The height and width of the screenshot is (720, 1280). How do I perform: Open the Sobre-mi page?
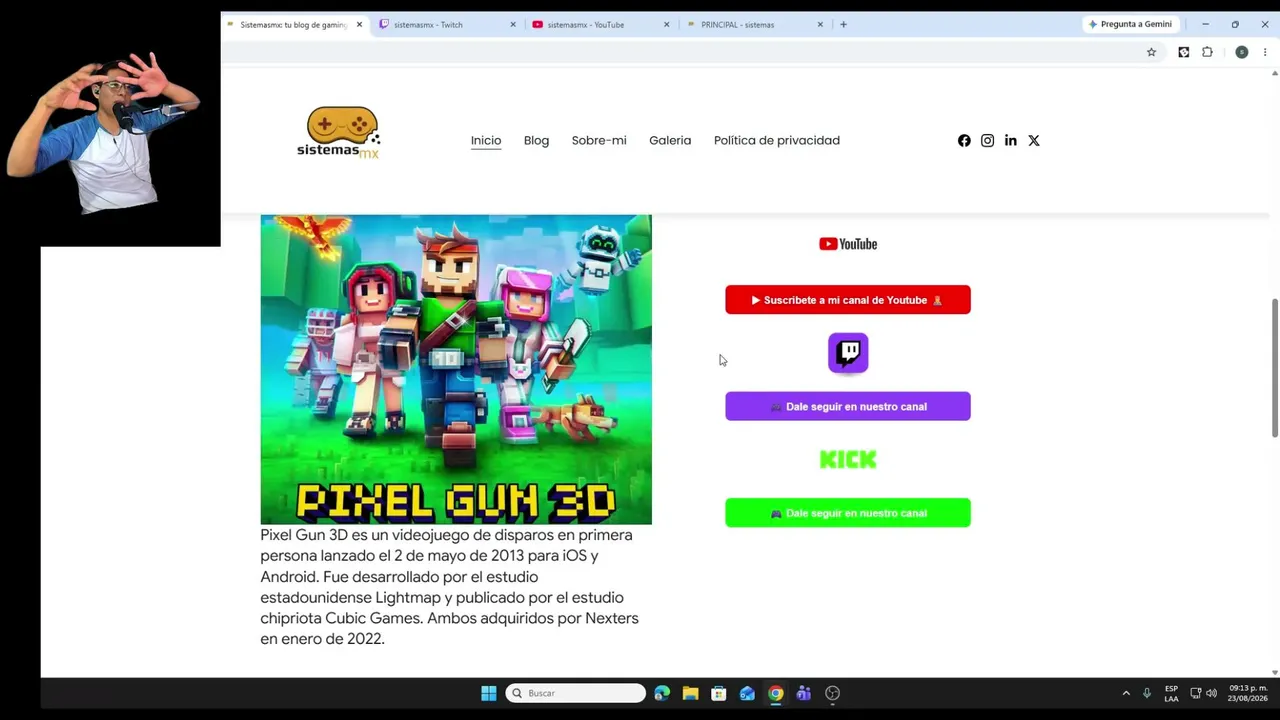pyautogui.click(x=599, y=140)
